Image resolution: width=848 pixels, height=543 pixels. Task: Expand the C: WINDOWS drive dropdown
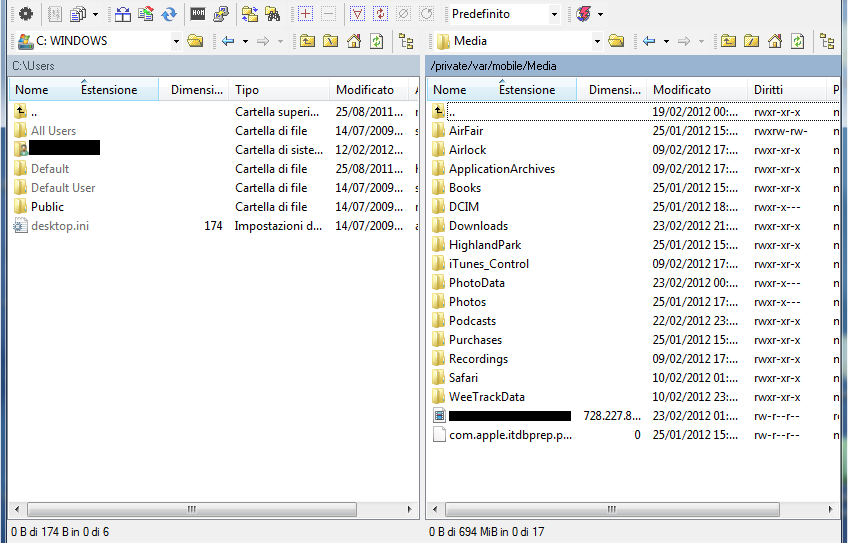pos(176,41)
